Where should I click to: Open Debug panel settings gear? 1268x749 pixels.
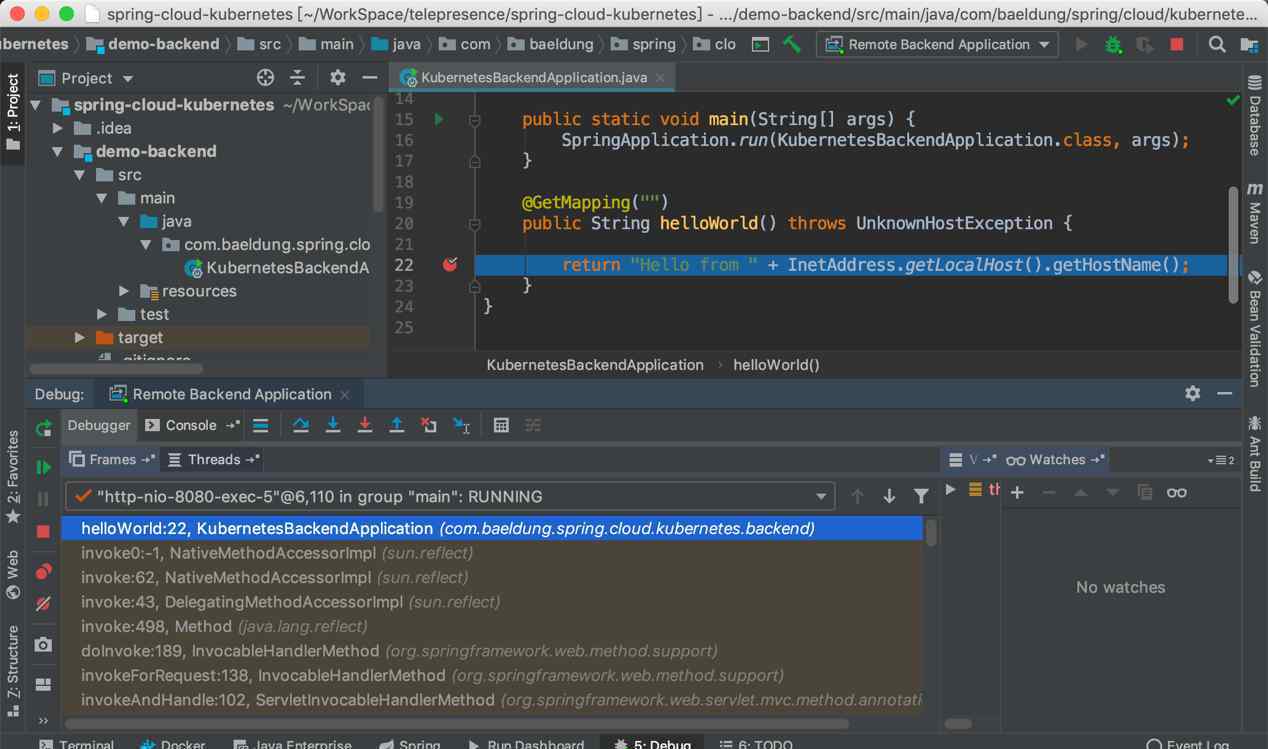tap(1192, 394)
